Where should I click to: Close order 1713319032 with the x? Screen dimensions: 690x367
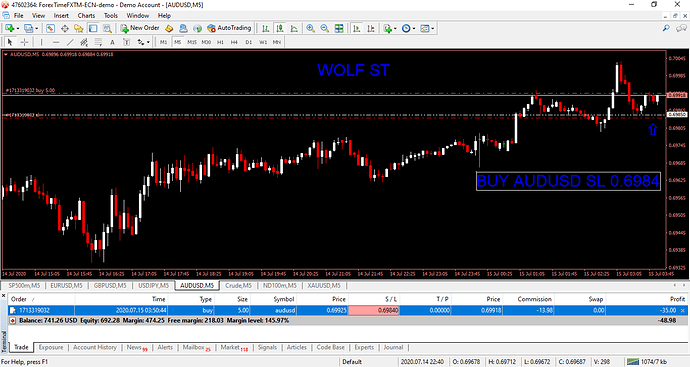(683, 311)
